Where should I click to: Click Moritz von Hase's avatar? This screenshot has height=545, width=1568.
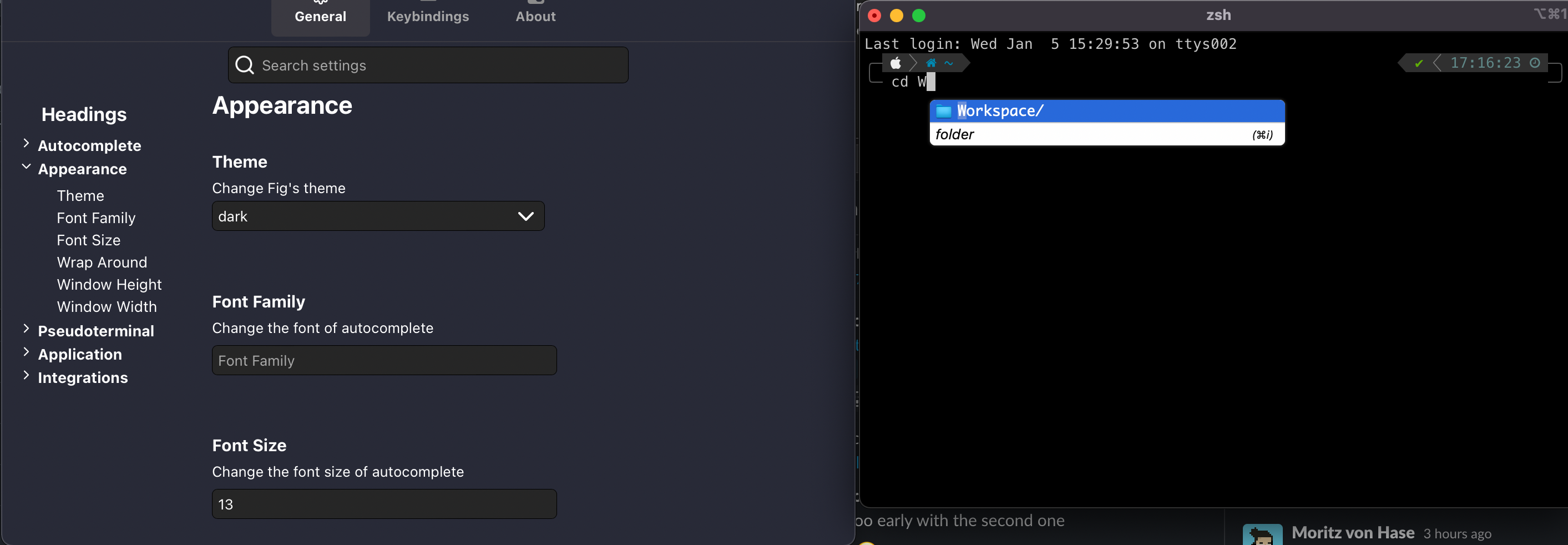(x=1262, y=534)
